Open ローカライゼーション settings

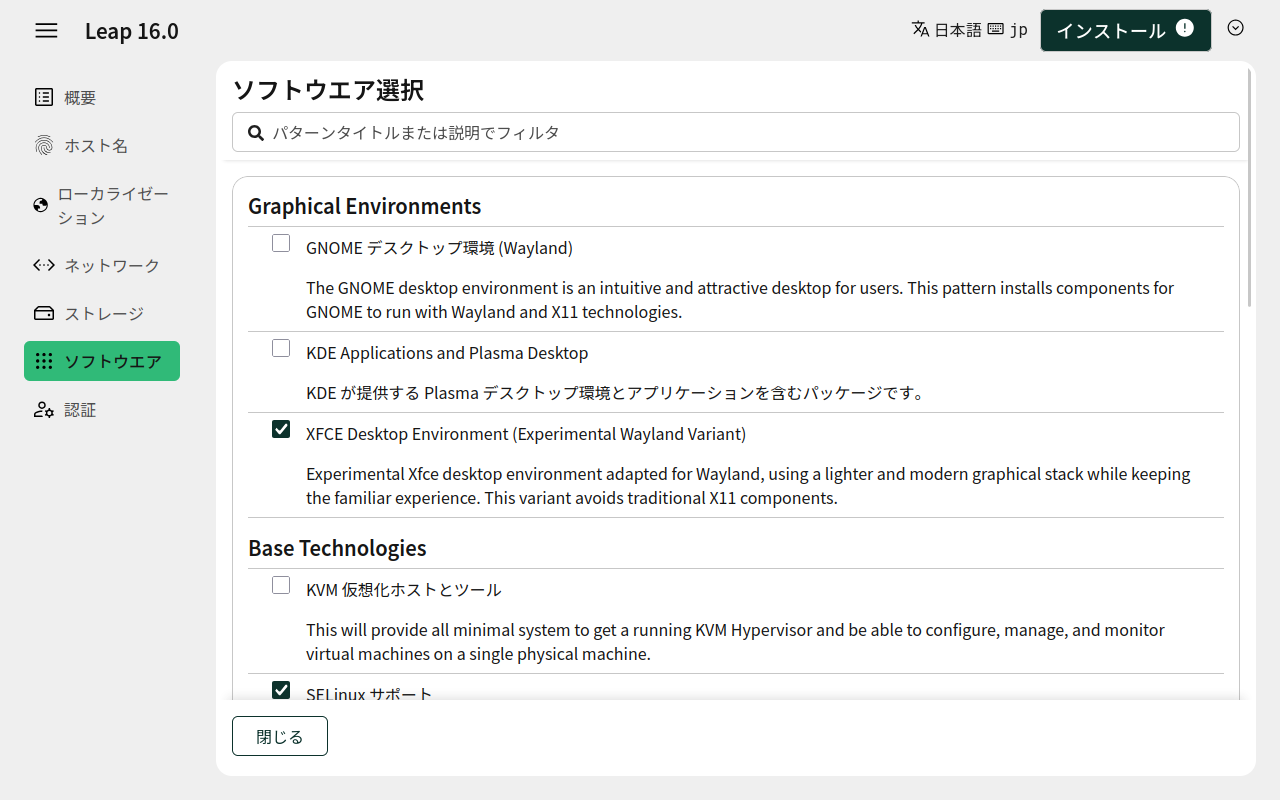(x=102, y=205)
